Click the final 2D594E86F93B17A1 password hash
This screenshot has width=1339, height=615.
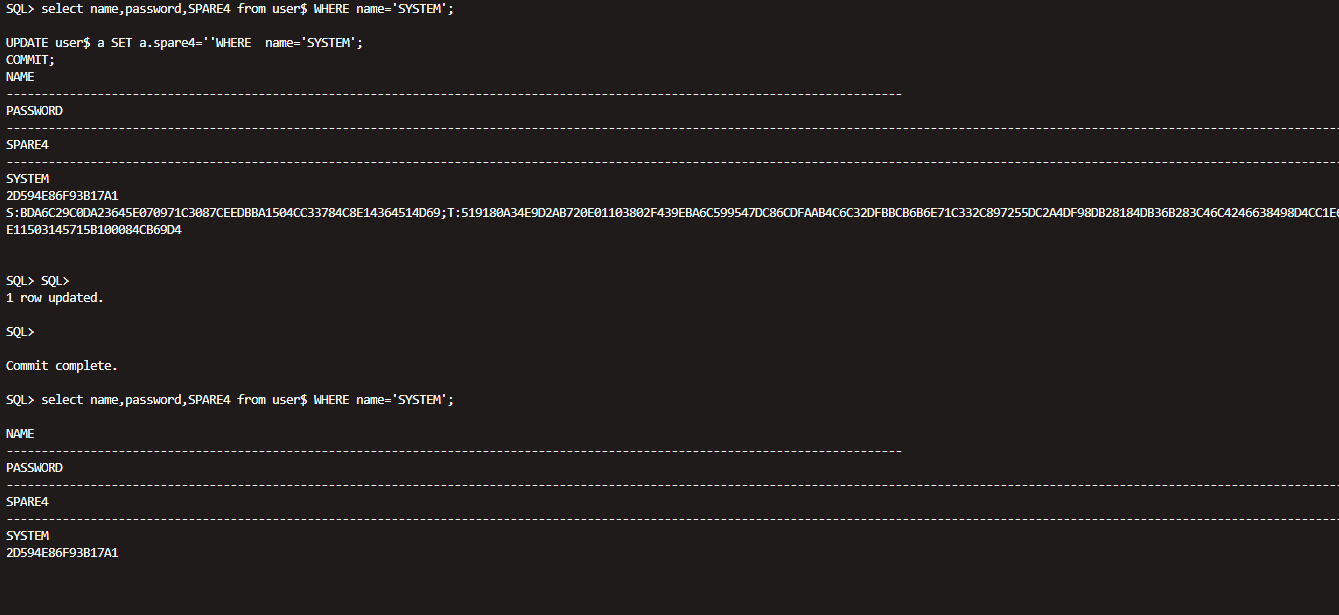click(62, 553)
